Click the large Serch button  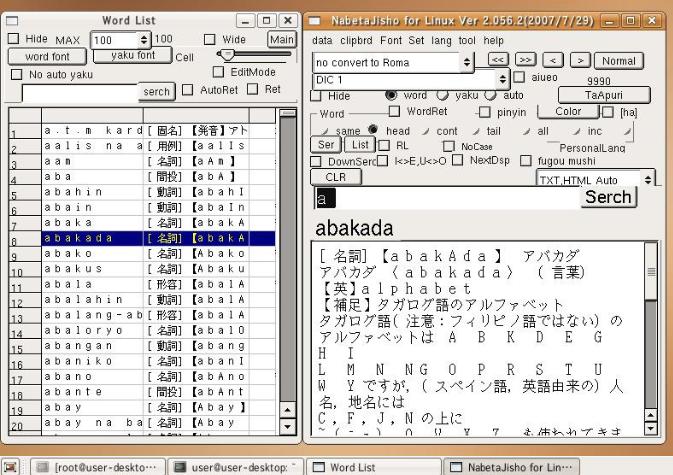[x=608, y=197]
